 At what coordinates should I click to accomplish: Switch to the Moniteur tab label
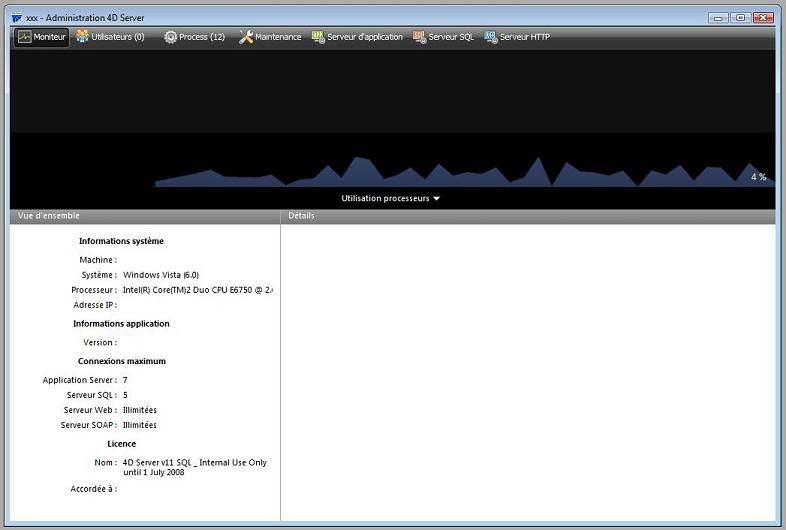point(50,37)
